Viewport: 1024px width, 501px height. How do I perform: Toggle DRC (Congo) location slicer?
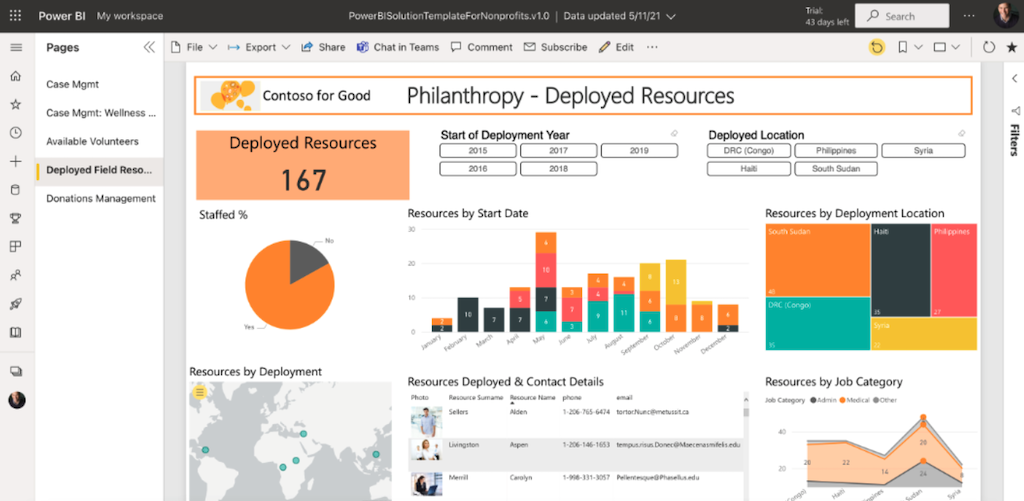748,151
